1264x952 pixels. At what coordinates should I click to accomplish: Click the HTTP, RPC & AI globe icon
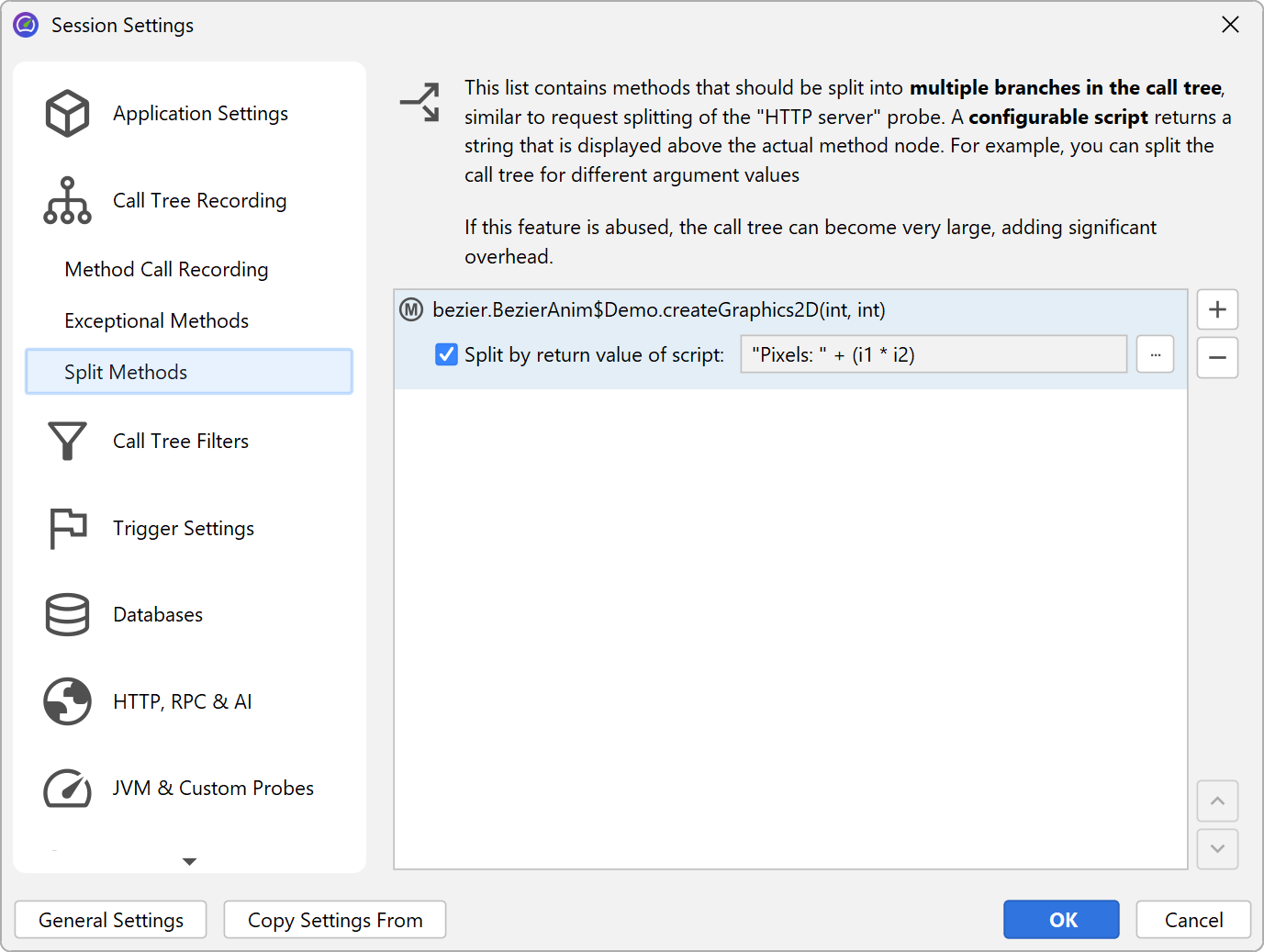pos(67,702)
